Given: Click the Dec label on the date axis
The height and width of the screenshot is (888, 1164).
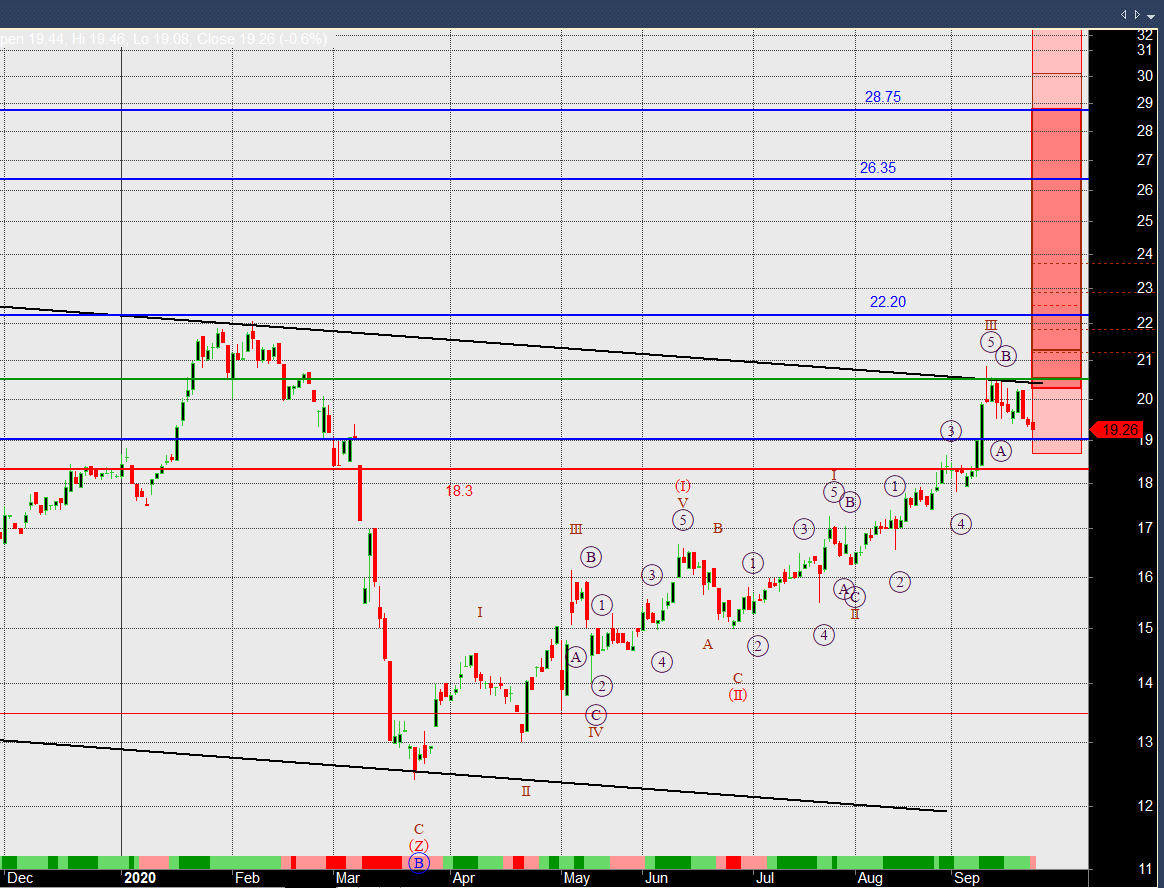Looking at the screenshot, I should click(20, 878).
